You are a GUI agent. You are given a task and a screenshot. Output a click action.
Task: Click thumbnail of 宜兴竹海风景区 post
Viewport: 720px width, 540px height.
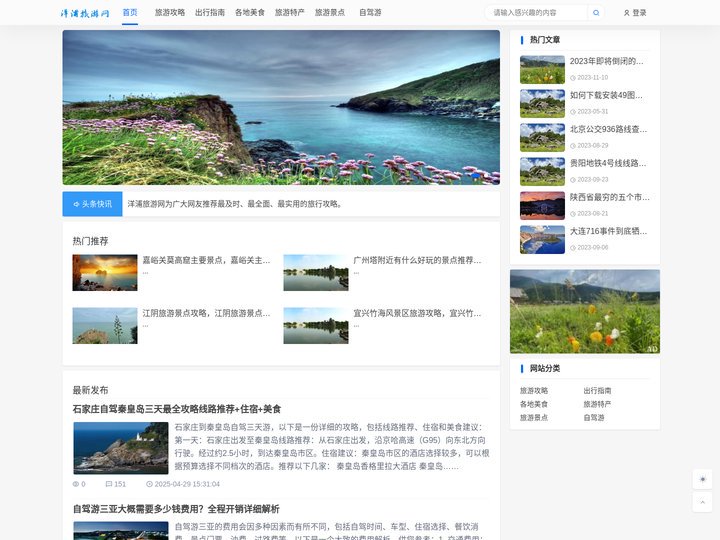pyautogui.click(x=316, y=326)
